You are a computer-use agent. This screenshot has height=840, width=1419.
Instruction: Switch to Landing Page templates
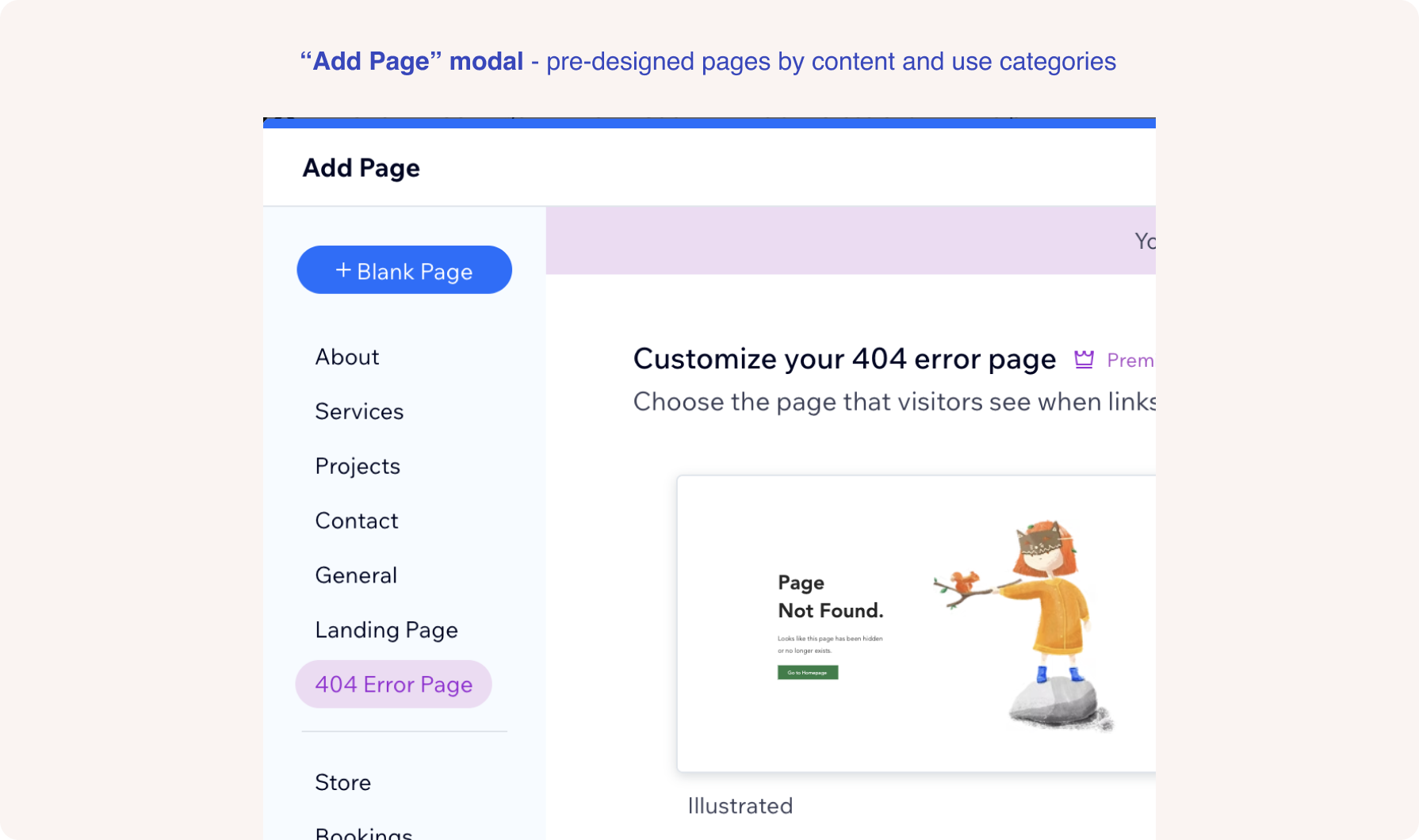click(386, 631)
